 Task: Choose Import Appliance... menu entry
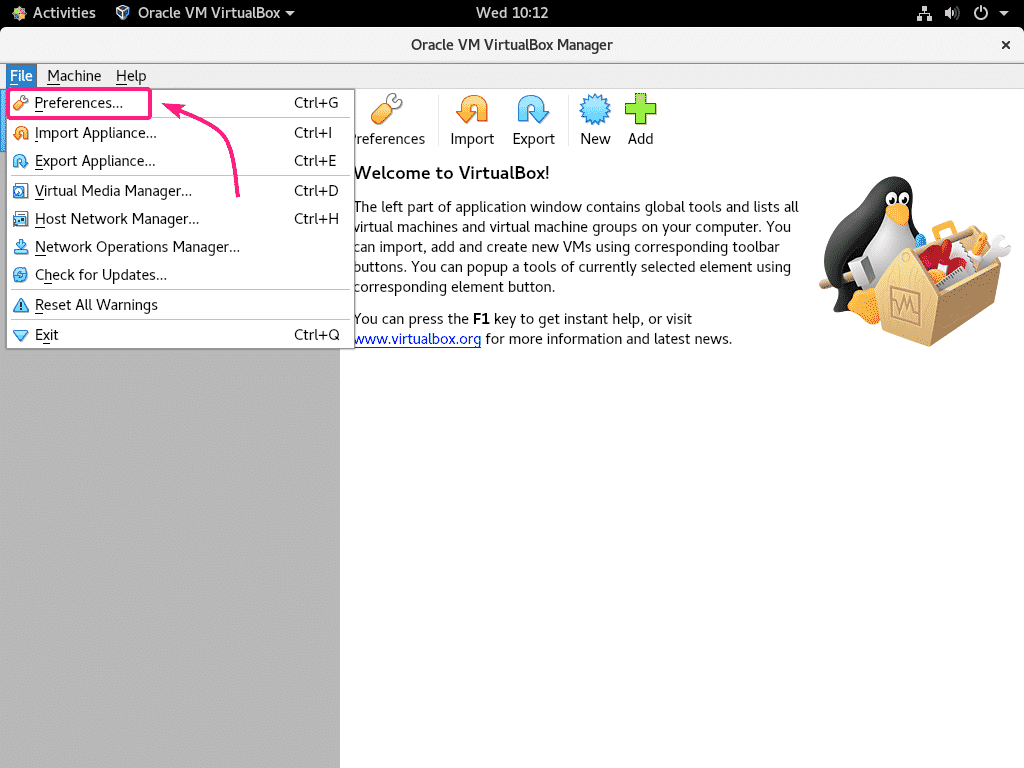[95, 133]
